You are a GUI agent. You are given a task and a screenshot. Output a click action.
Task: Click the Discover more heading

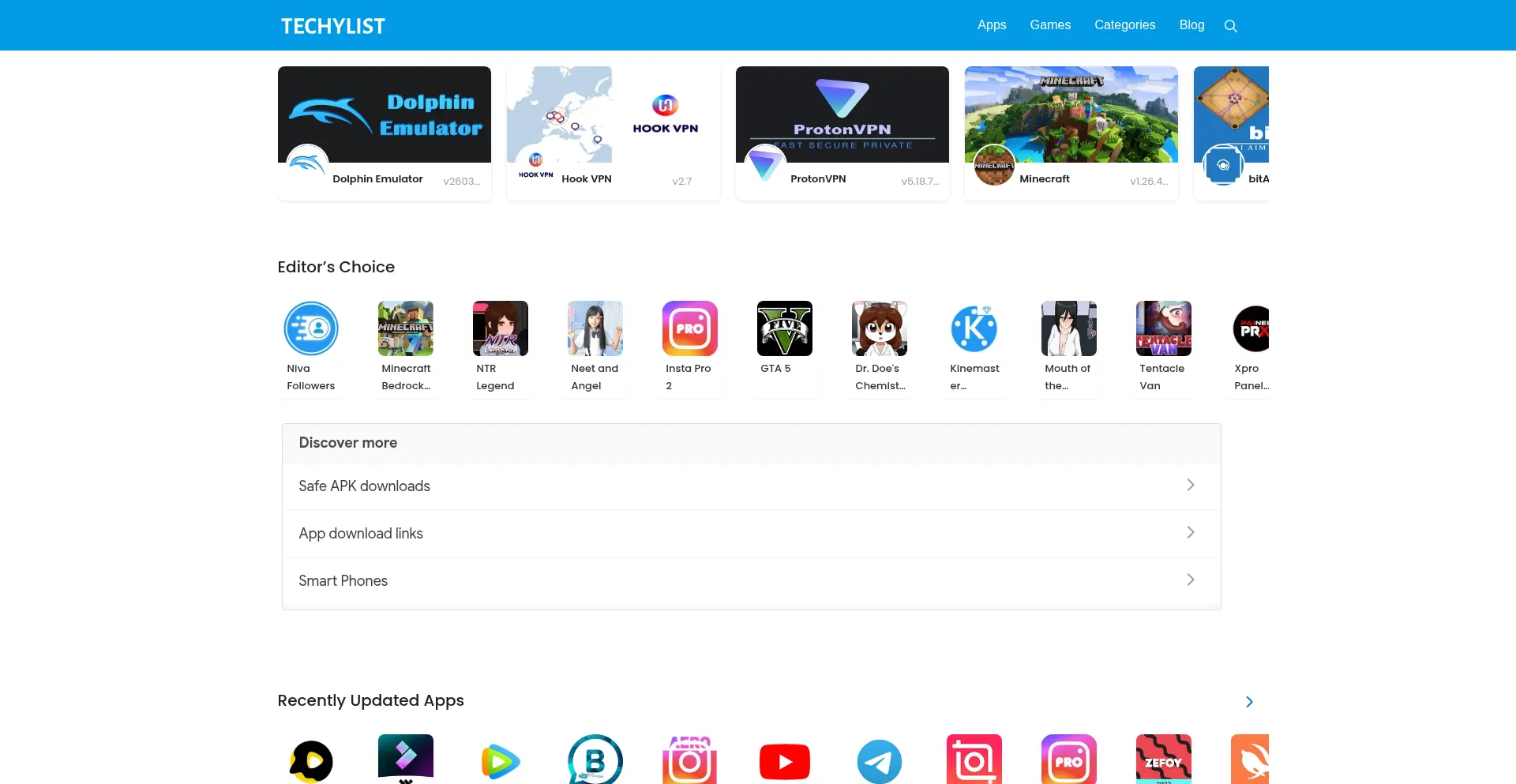[348, 443]
